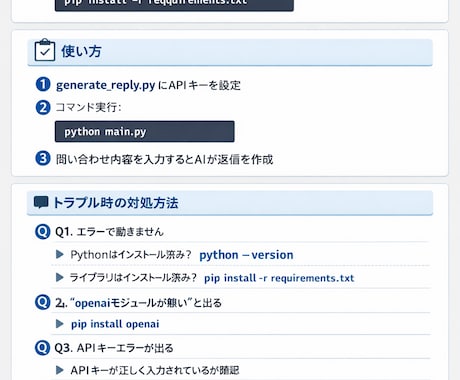Click the triangle before ライブラリはインストール済み？
Image resolution: width=460 pixels, height=380 pixels.
click(x=60, y=277)
